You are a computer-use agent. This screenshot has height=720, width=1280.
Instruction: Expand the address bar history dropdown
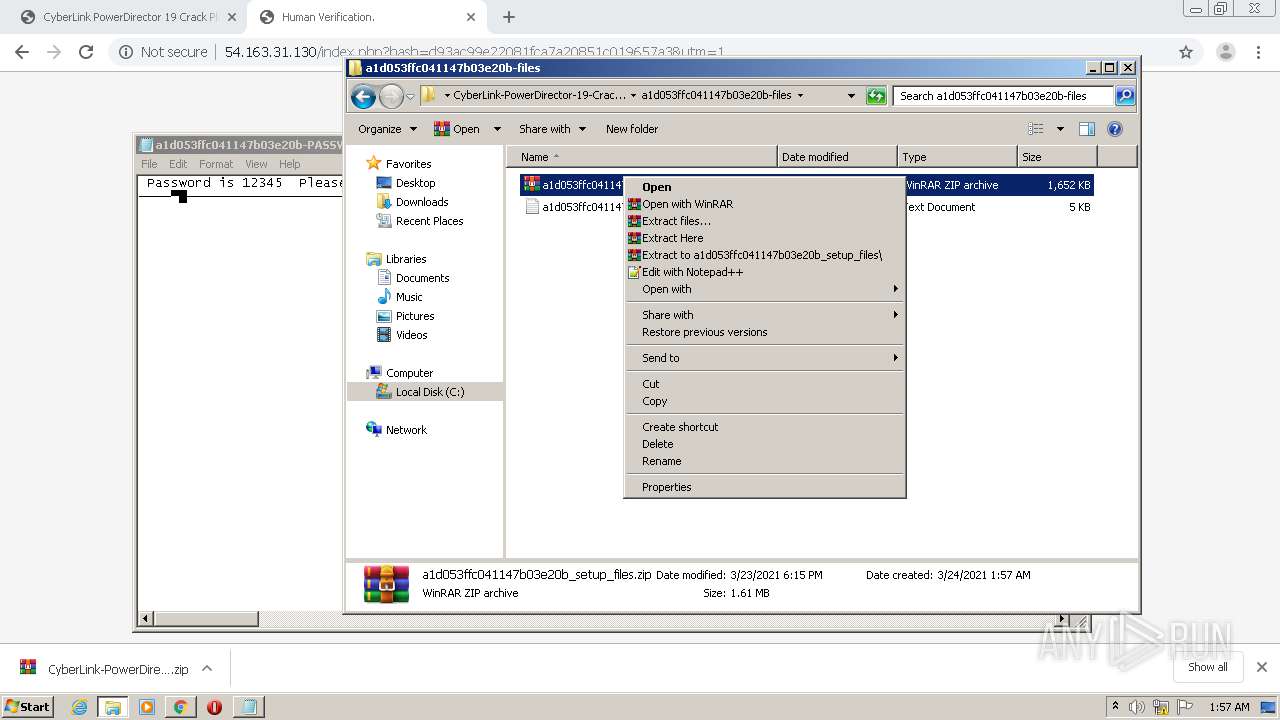[x=851, y=96]
